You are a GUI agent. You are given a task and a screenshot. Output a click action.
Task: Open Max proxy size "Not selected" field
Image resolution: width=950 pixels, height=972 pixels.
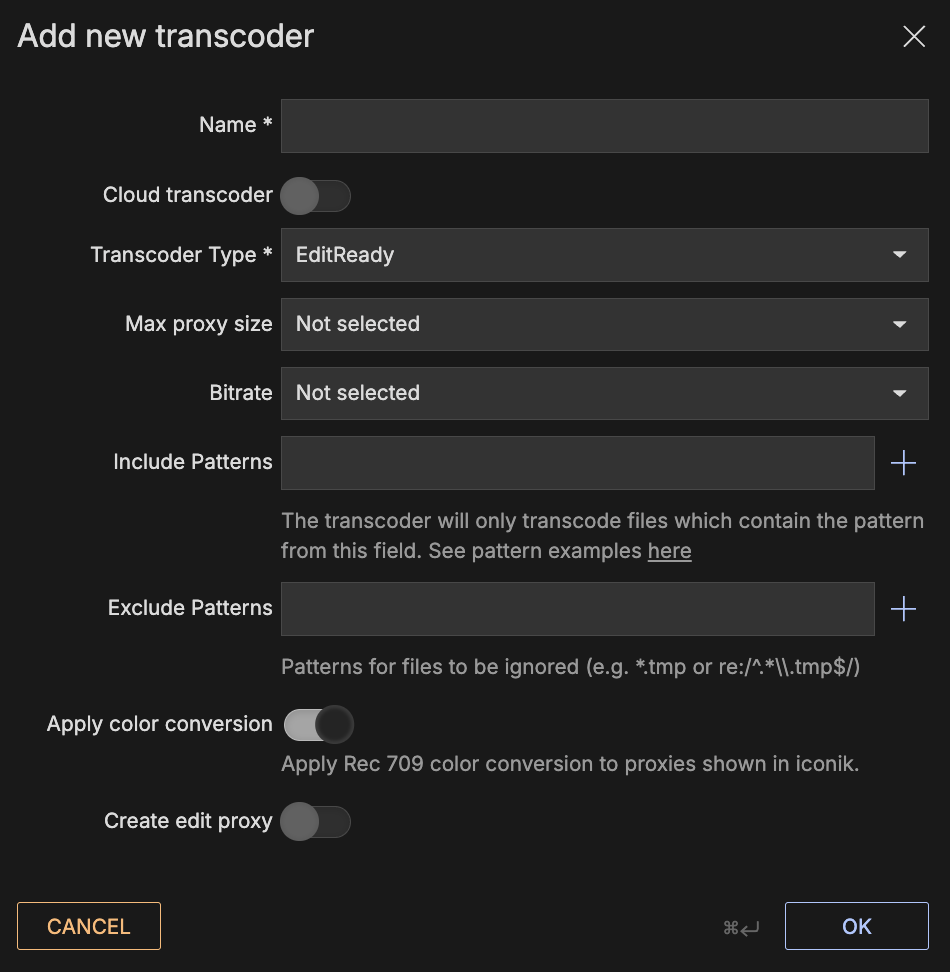pyautogui.click(x=590, y=324)
